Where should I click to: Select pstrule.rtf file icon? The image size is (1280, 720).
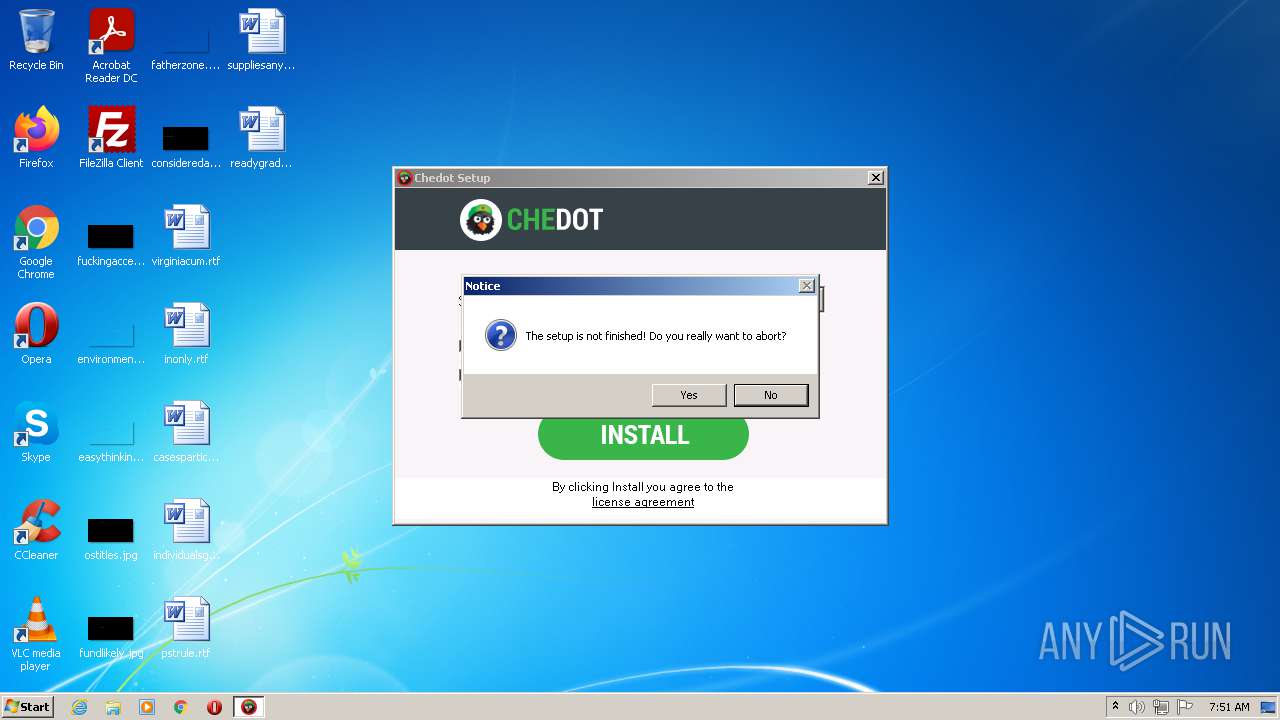tap(186, 628)
